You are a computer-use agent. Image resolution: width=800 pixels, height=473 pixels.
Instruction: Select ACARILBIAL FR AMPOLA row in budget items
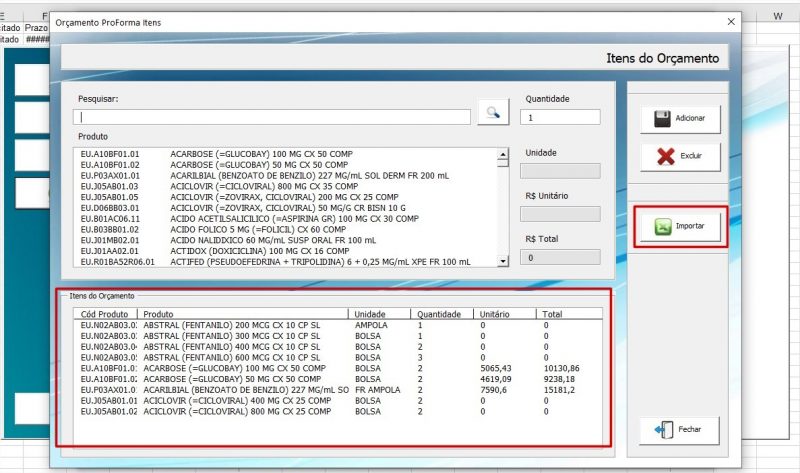click(x=240, y=390)
